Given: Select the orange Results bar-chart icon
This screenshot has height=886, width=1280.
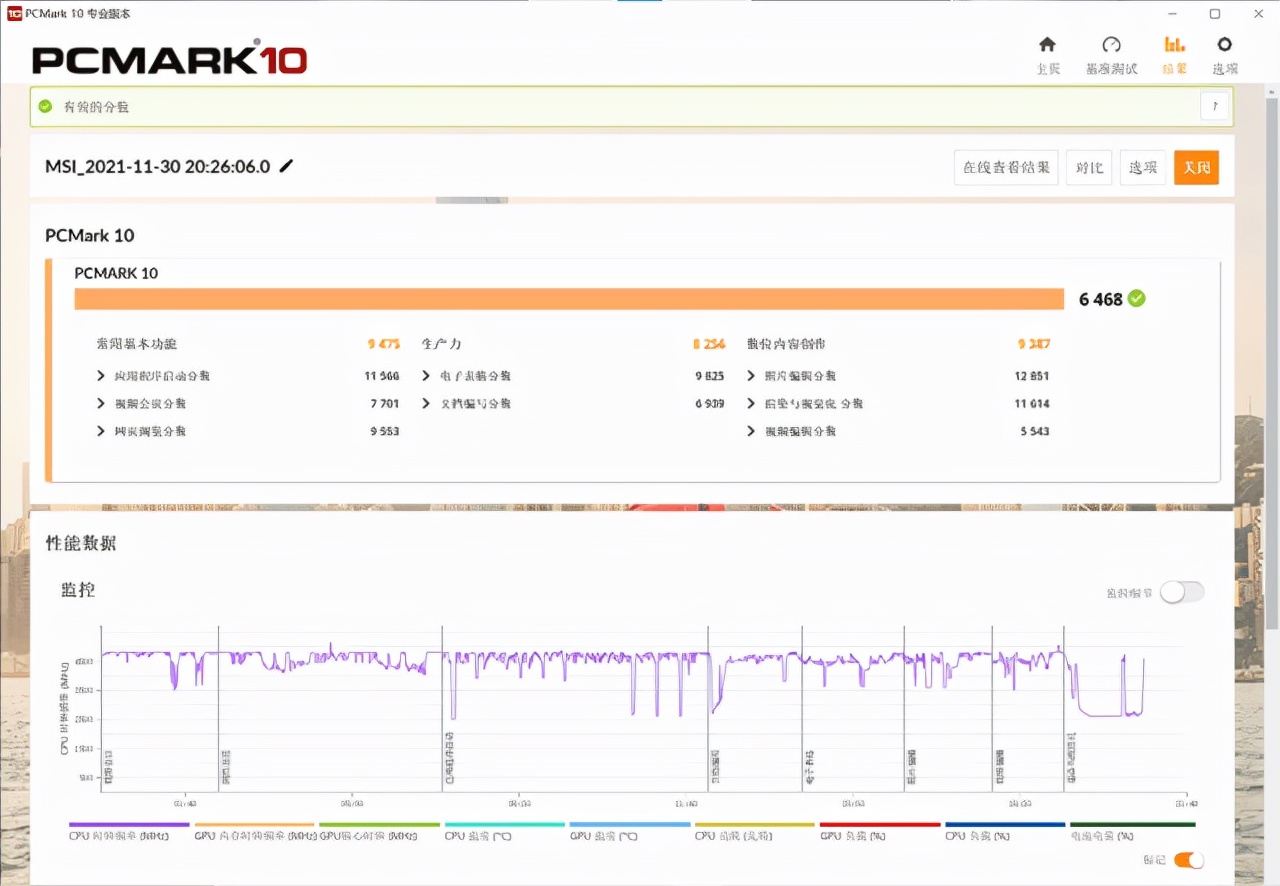Looking at the screenshot, I should click(1174, 45).
